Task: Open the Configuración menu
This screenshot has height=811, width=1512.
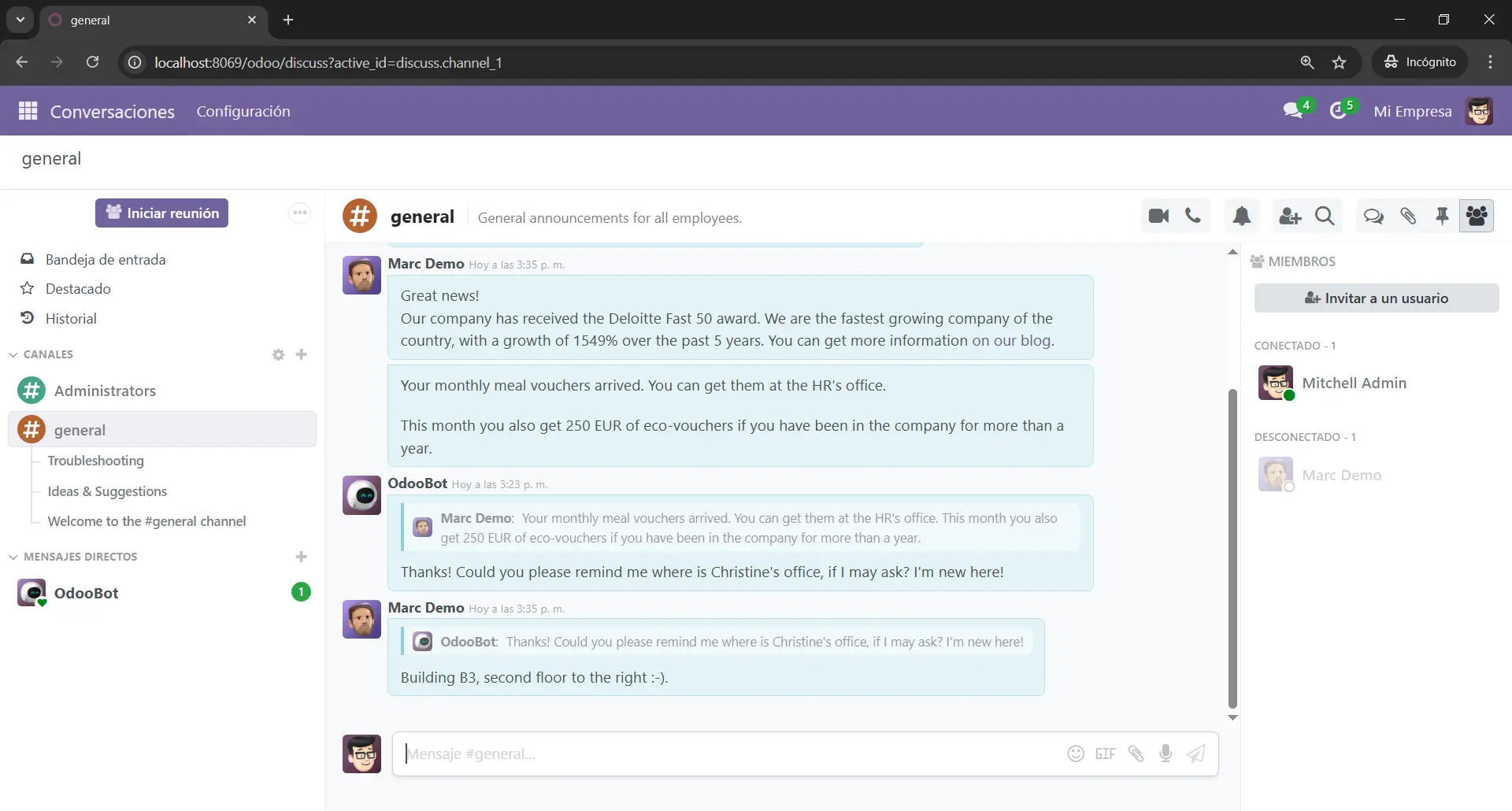Action: (x=243, y=112)
